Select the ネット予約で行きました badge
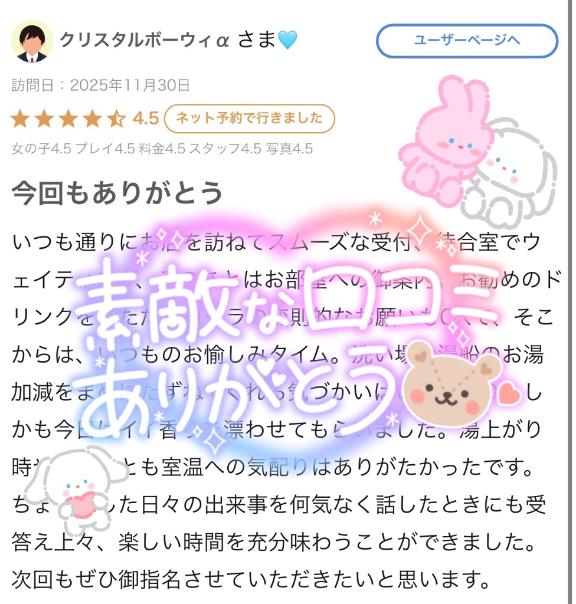This screenshot has width=576, height=604. [249, 118]
